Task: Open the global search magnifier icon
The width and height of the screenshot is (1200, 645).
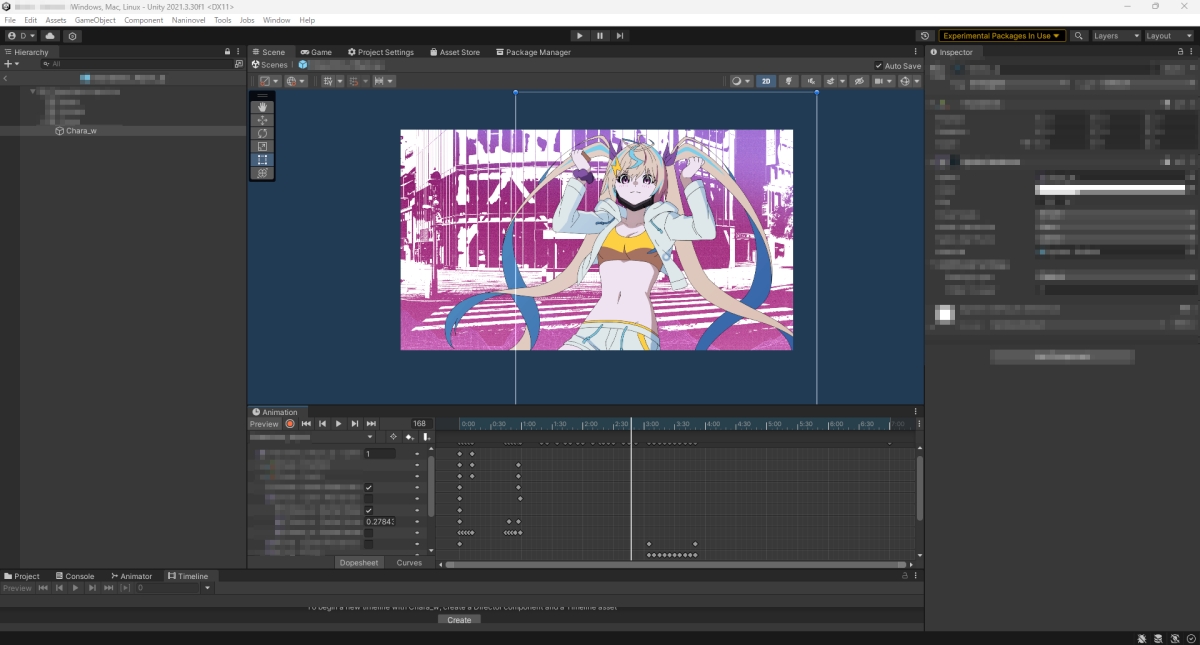Action: 1079,36
